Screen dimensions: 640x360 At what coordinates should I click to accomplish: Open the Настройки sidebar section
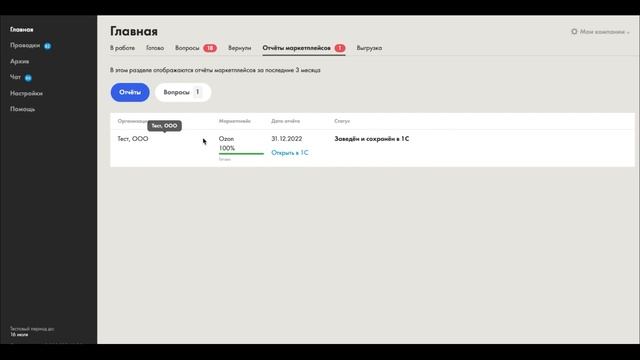(26, 93)
